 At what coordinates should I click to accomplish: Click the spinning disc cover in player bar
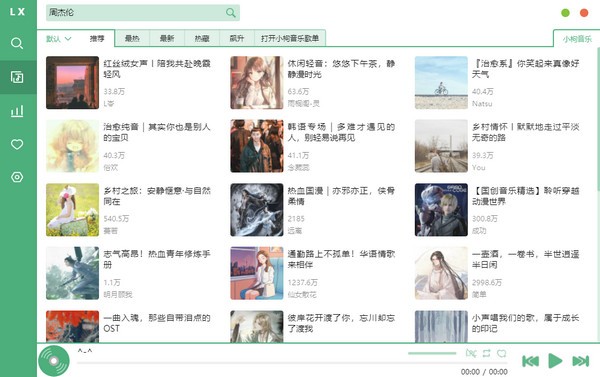point(54,361)
